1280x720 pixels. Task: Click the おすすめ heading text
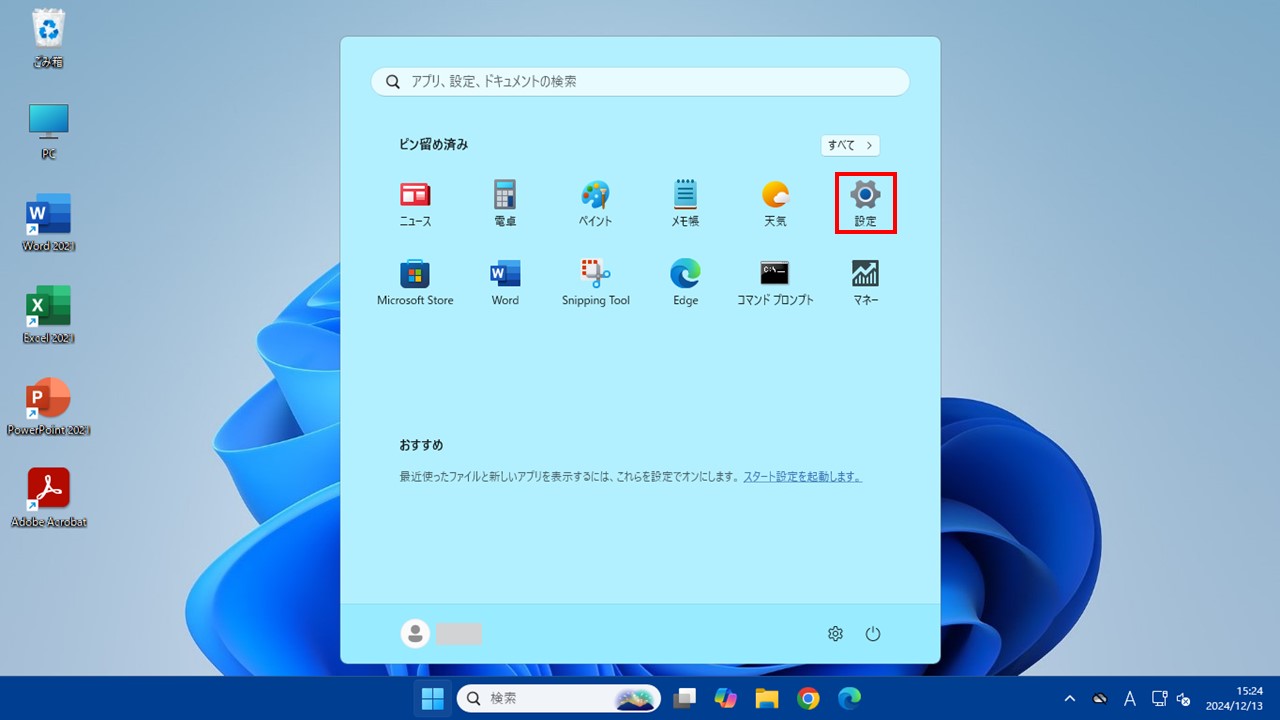(x=421, y=445)
